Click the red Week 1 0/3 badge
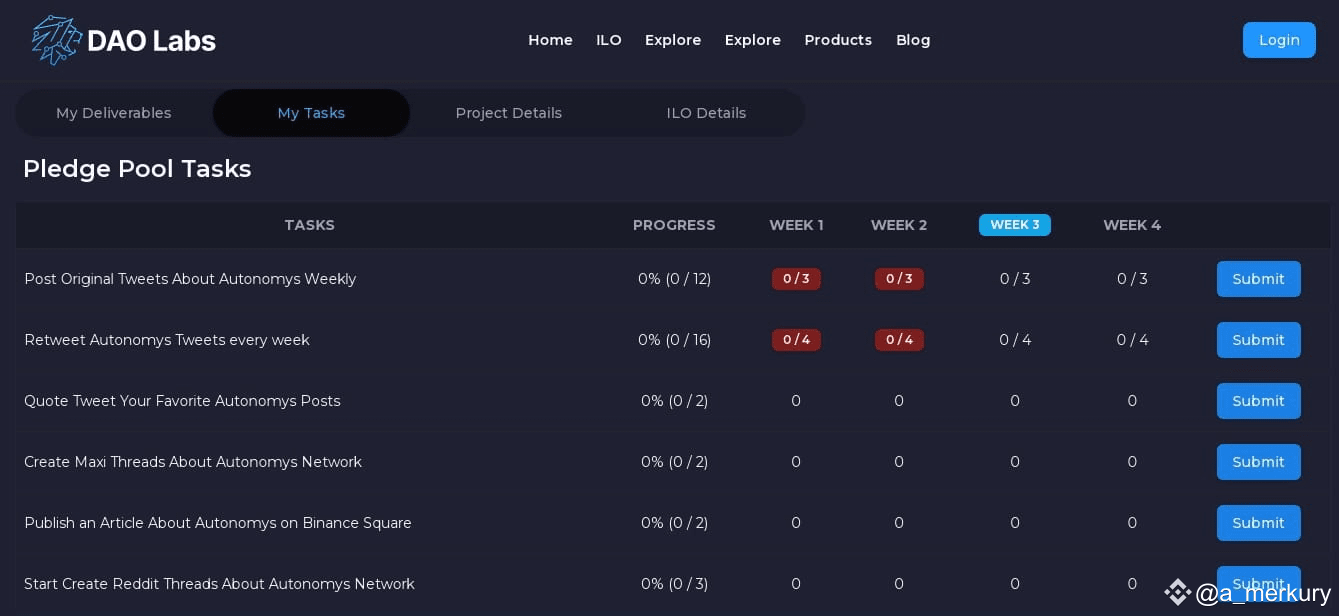The height and width of the screenshot is (616, 1339). (x=796, y=279)
